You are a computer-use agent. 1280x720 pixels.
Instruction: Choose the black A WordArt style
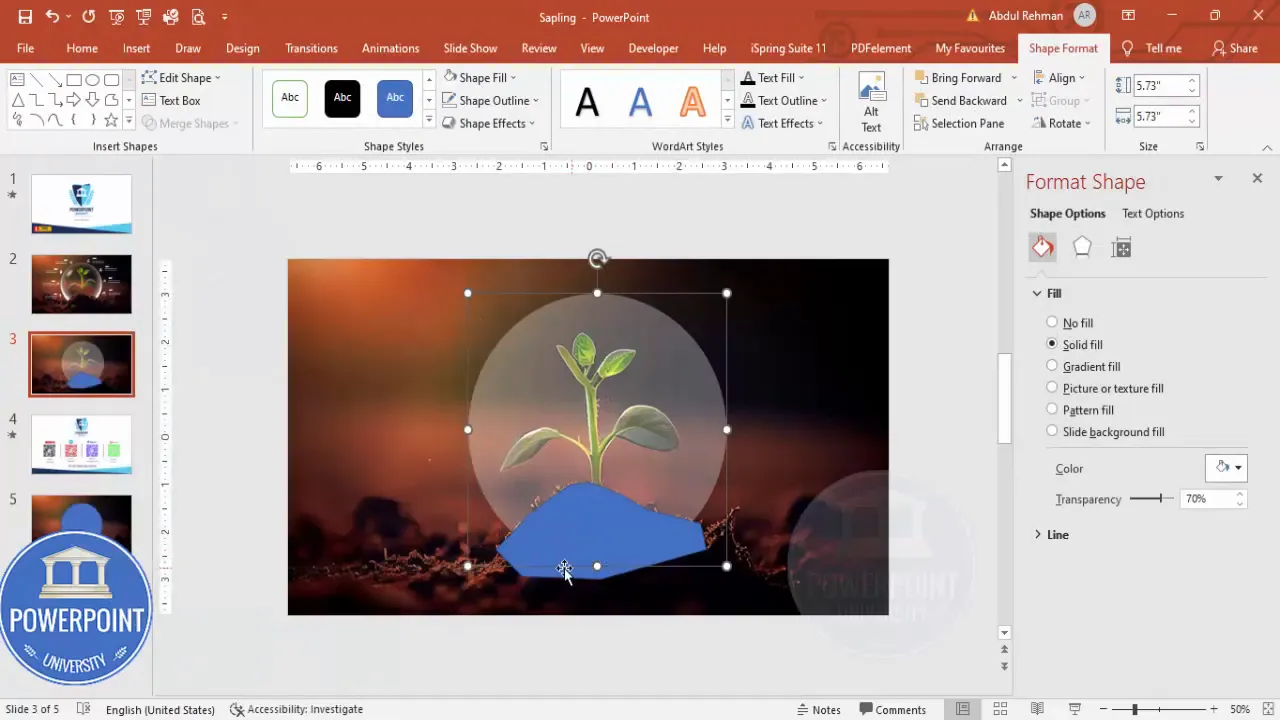[587, 101]
